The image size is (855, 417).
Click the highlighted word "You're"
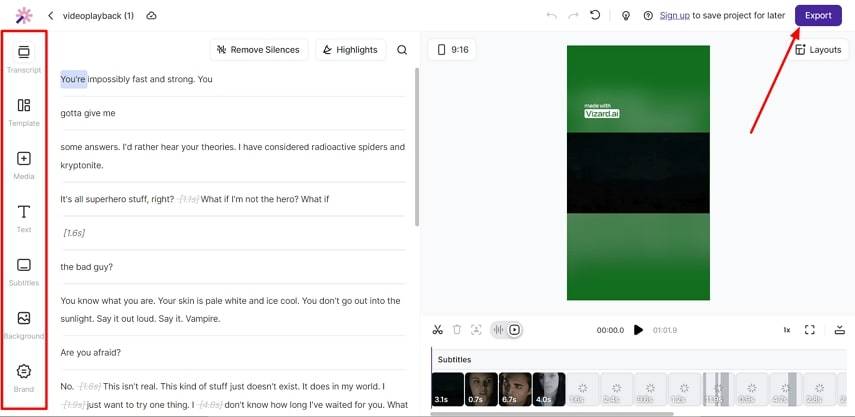(x=73, y=79)
